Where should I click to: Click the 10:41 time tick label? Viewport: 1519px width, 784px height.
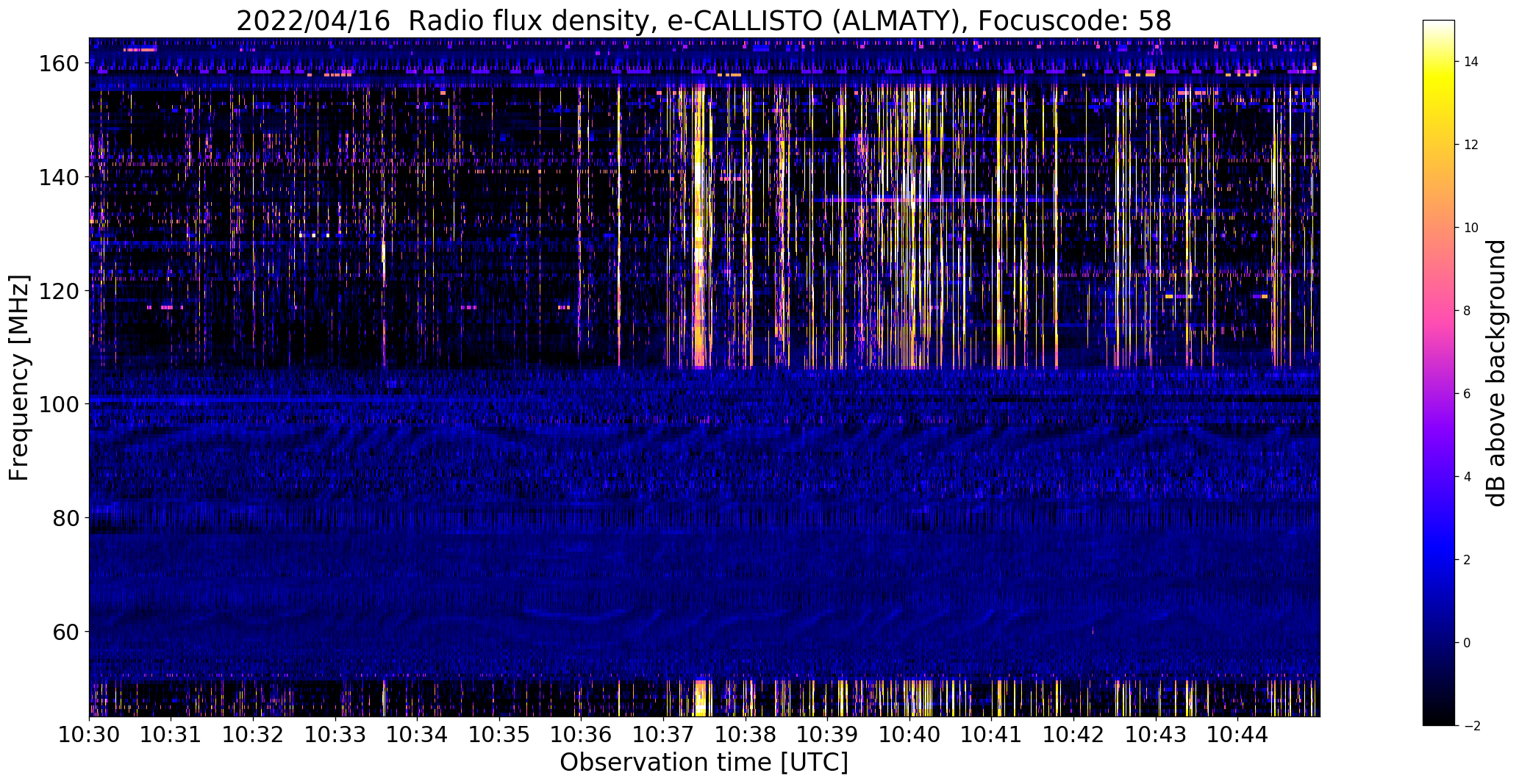point(991,733)
